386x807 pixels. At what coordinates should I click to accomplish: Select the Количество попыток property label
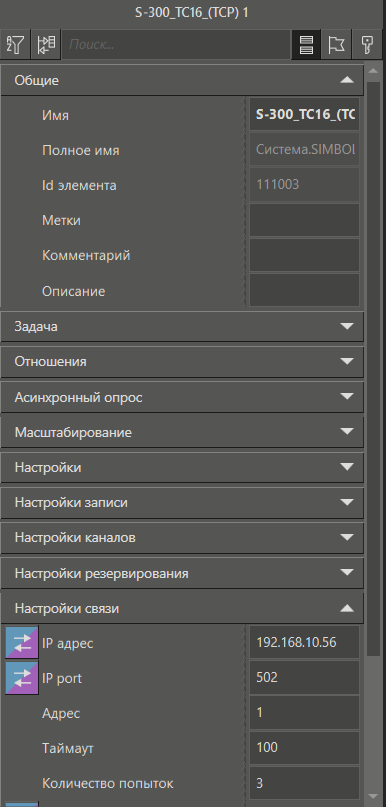pyautogui.click(x=108, y=784)
